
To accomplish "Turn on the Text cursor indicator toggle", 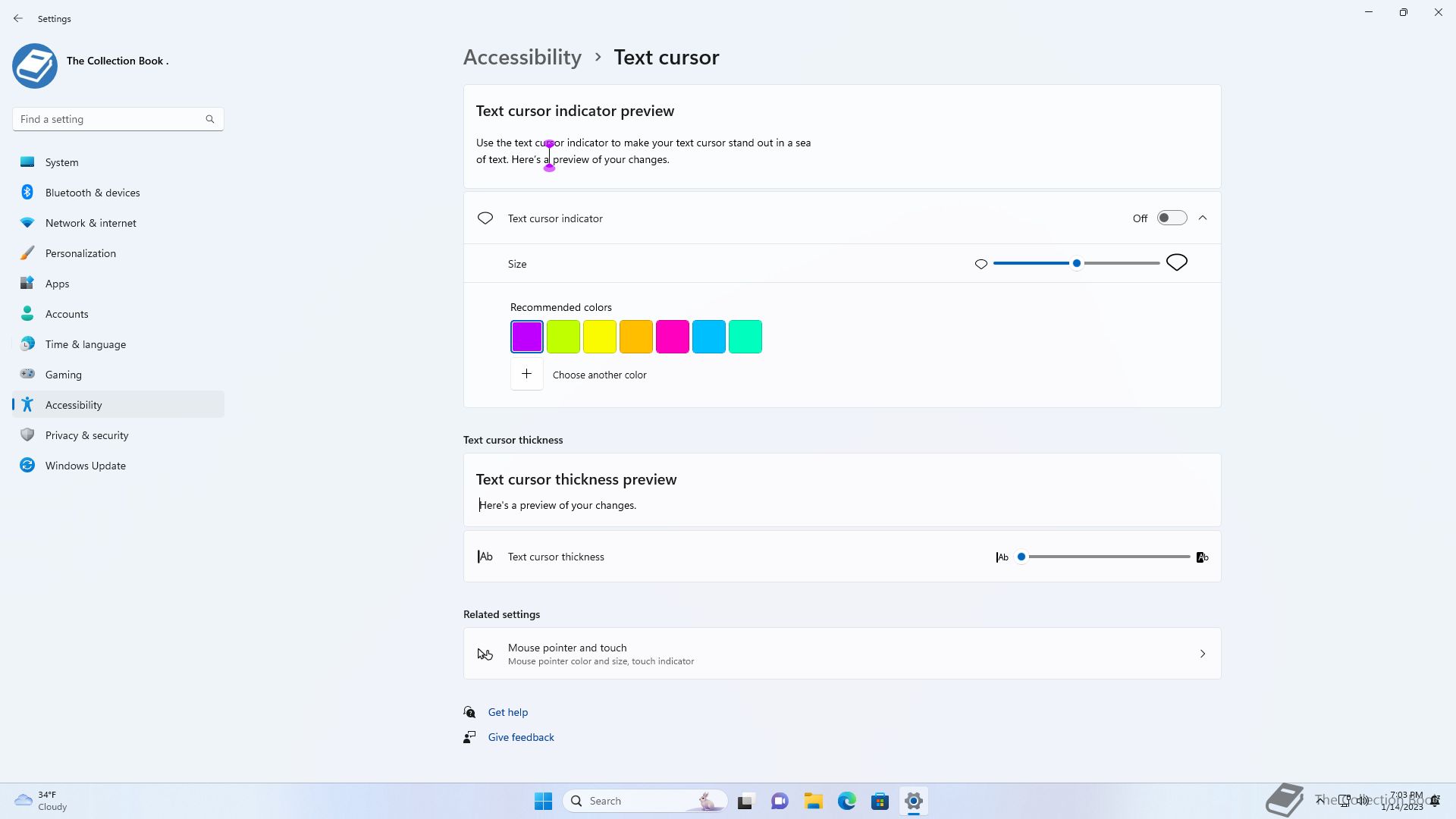I will (x=1171, y=218).
